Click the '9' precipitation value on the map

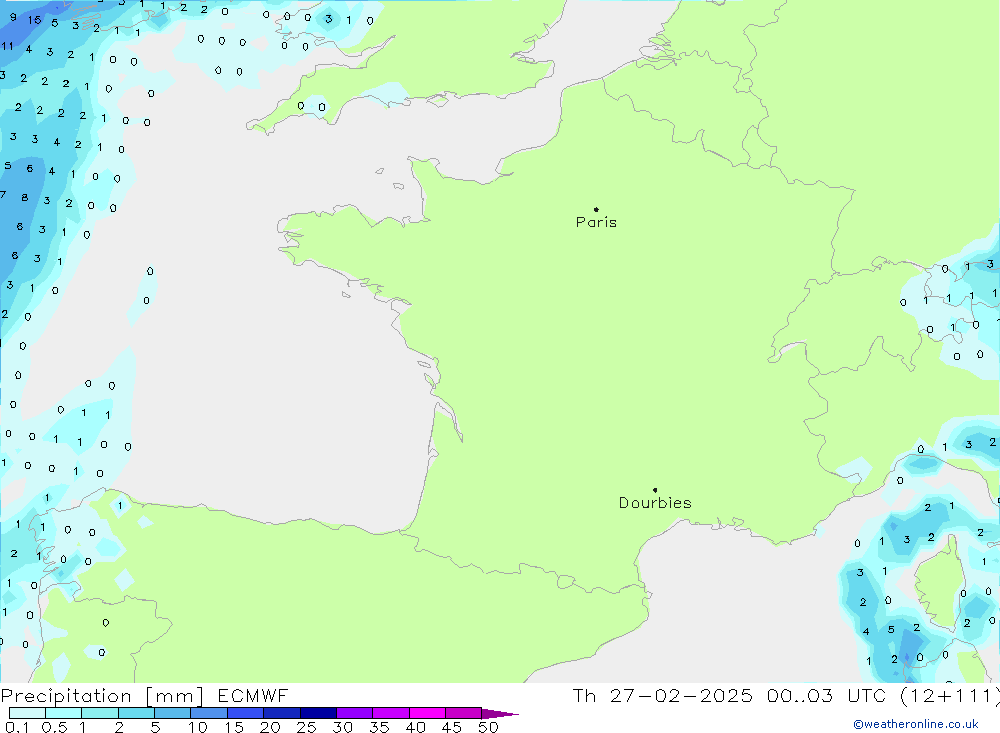coord(13,17)
